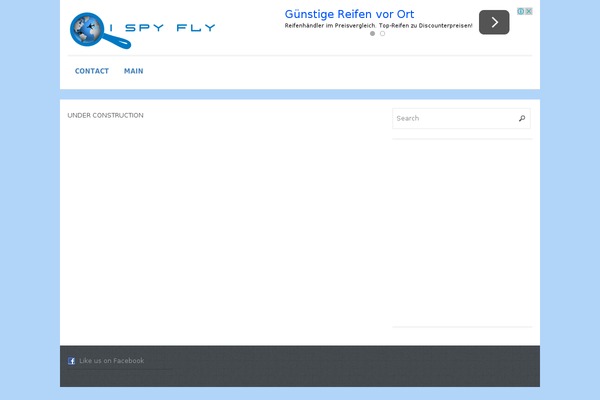Screen dimensions: 600x400
Task: Select the second ad carousel dot
Action: (382, 34)
